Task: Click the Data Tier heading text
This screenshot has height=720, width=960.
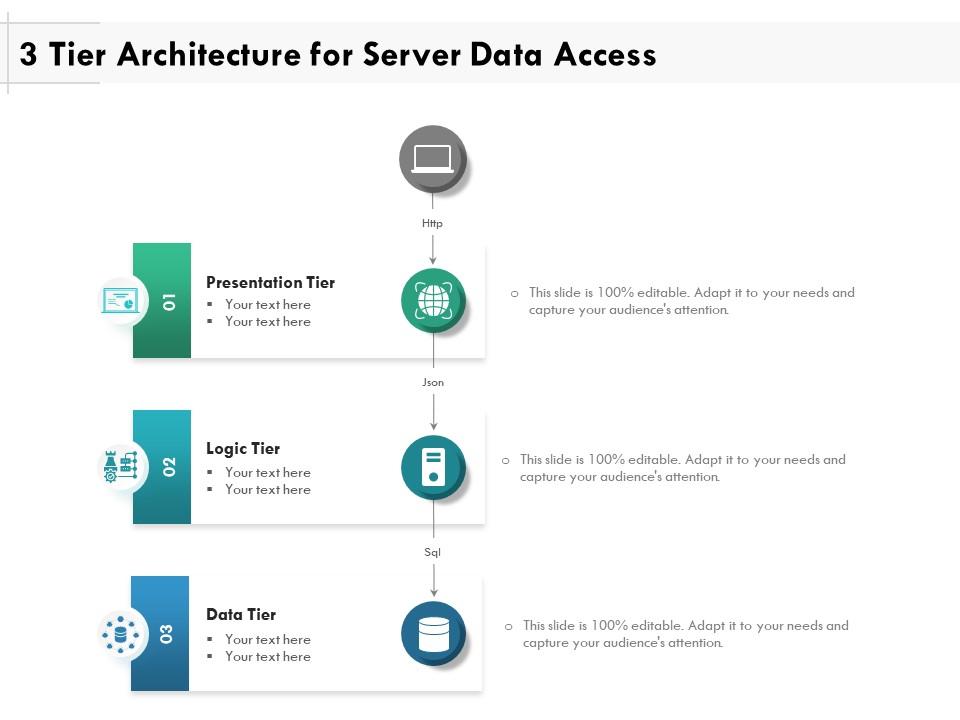Action: [x=241, y=614]
